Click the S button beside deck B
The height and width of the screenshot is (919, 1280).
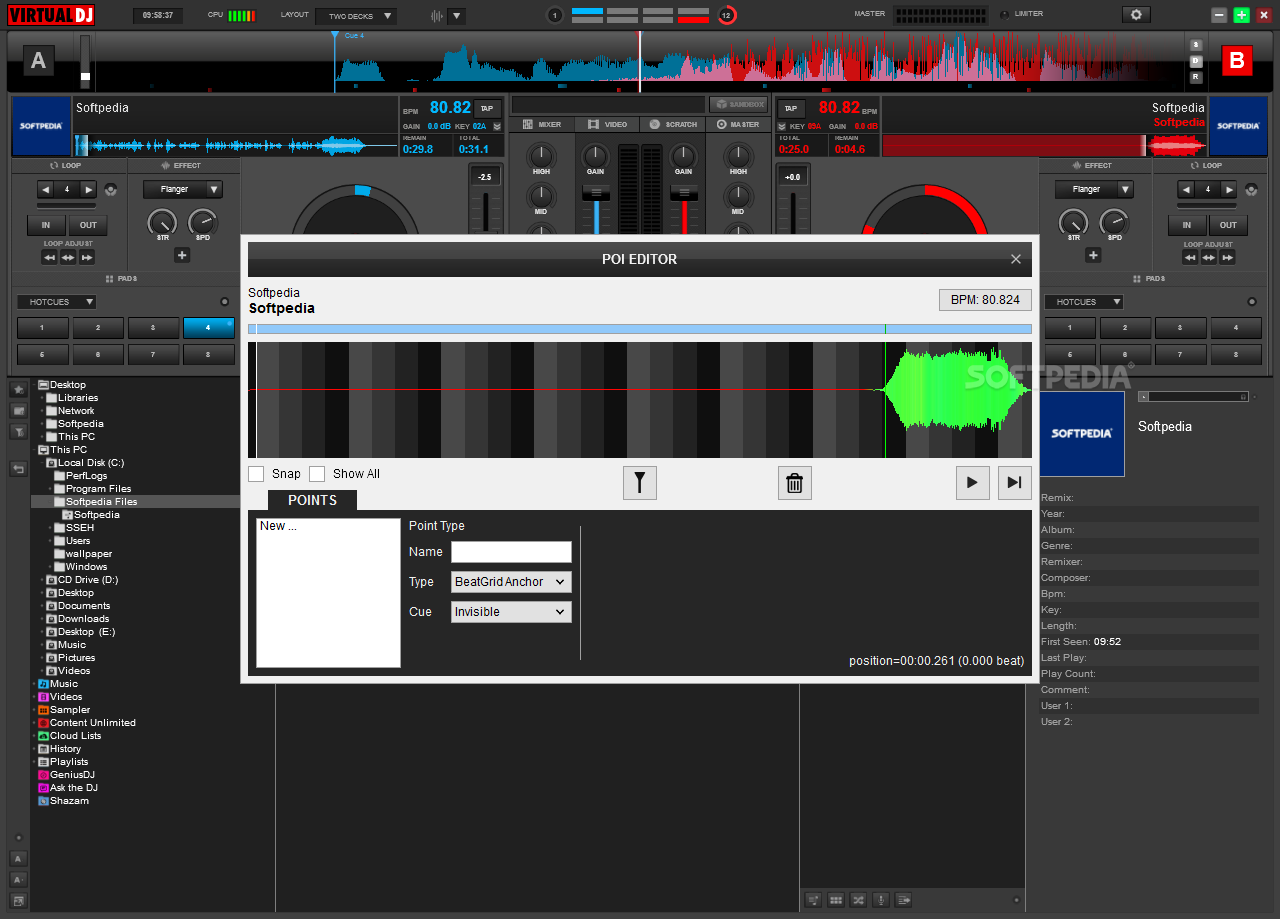pyautogui.click(x=1195, y=45)
